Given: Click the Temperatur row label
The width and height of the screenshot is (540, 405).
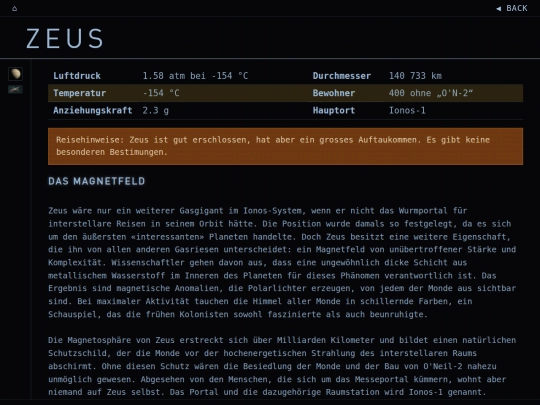Looking at the screenshot, I should (x=80, y=93).
